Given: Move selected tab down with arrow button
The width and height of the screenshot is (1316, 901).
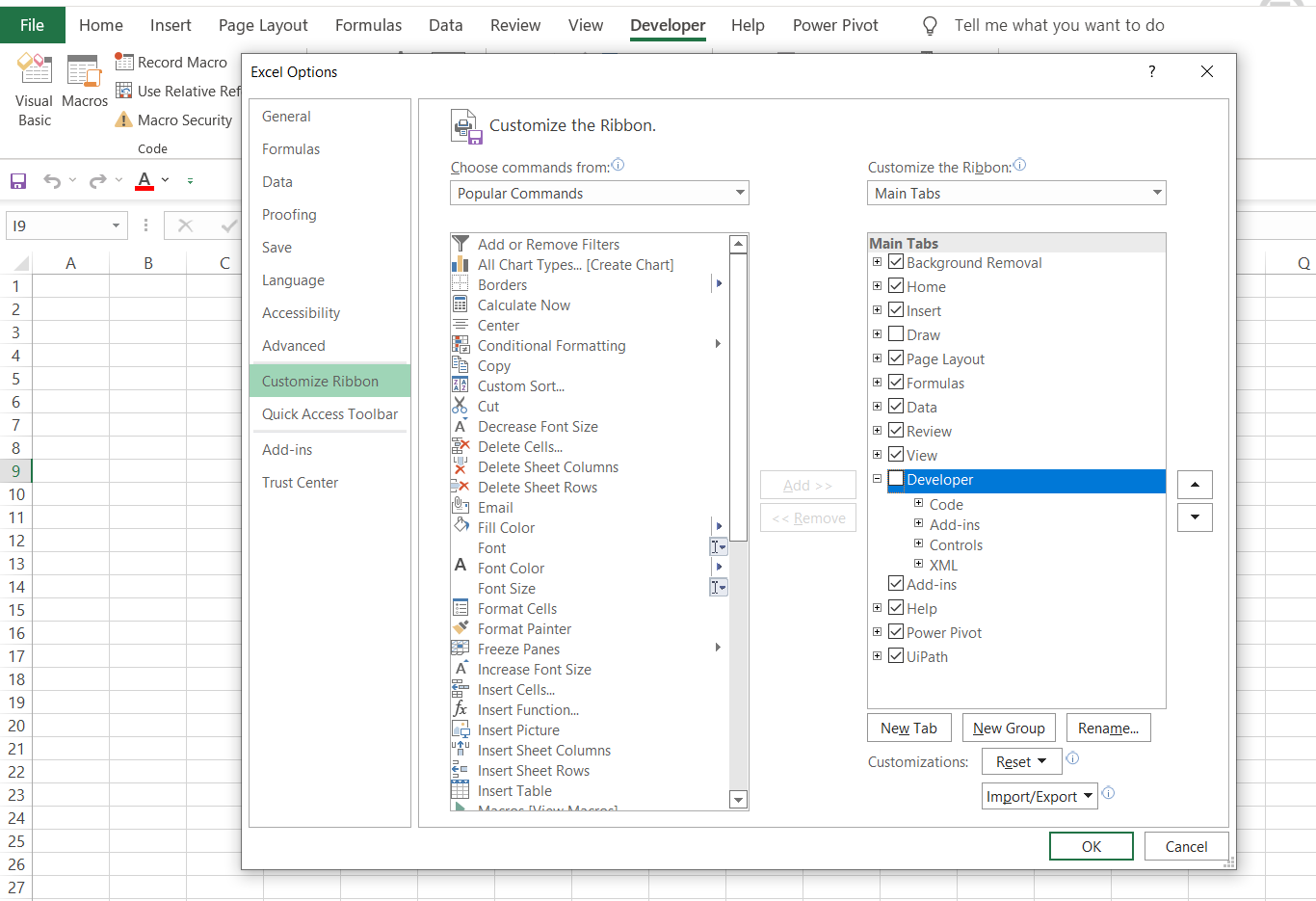Looking at the screenshot, I should point(1195,517).
